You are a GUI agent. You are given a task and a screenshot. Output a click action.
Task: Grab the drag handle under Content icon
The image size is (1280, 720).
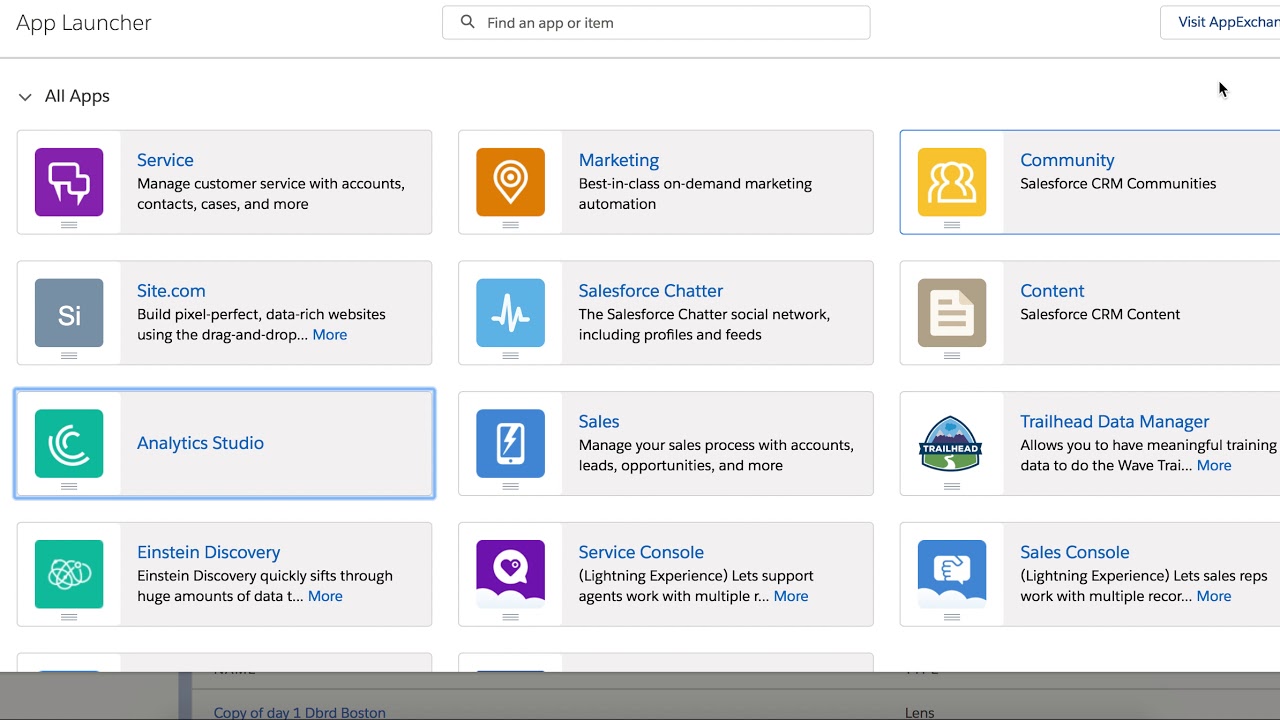(952, 356)
